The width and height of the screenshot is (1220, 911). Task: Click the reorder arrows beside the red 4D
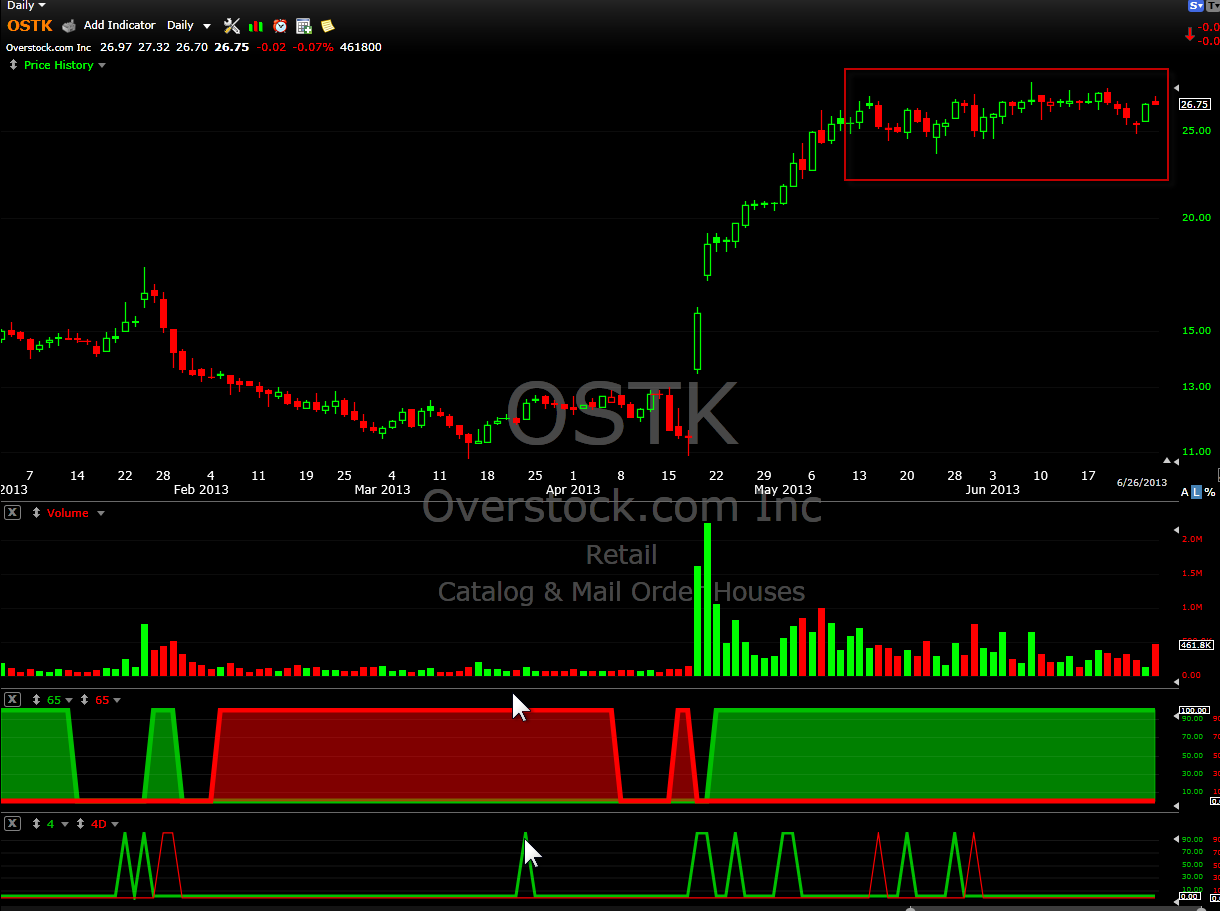[x=80, y=824]
